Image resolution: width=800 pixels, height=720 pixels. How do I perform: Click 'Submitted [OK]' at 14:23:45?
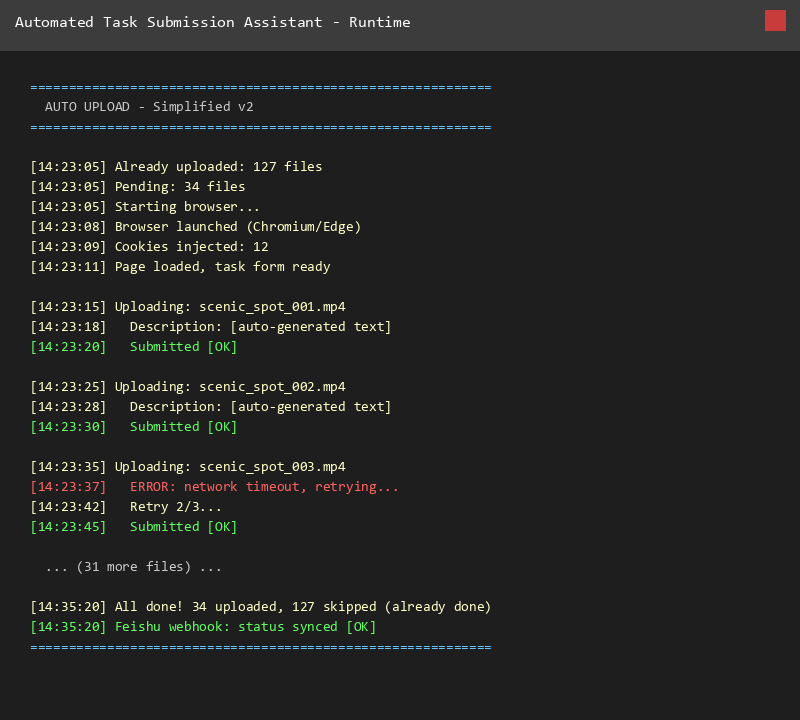coord(134,527)
